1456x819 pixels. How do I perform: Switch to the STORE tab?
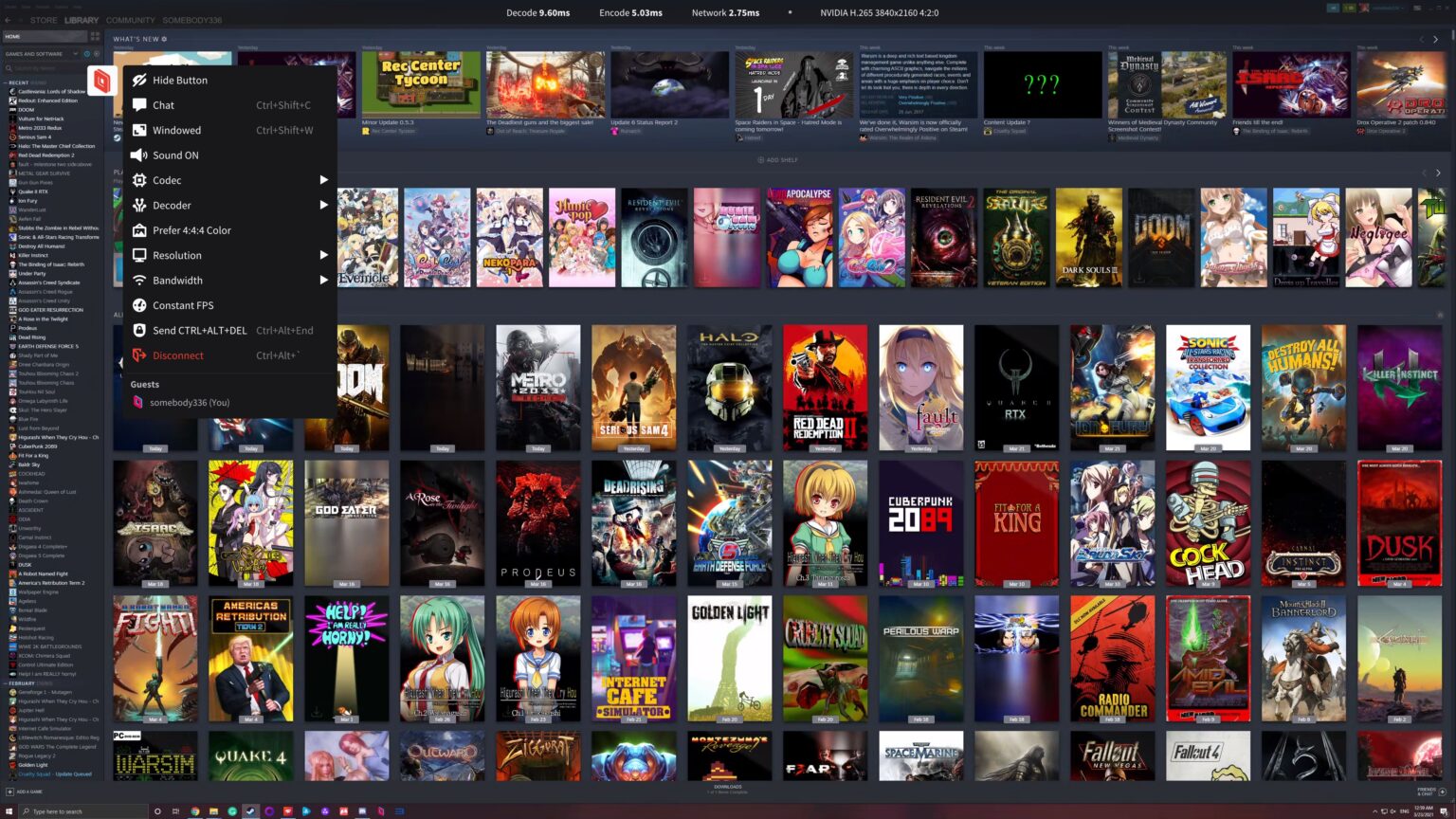tap(42, 20)
